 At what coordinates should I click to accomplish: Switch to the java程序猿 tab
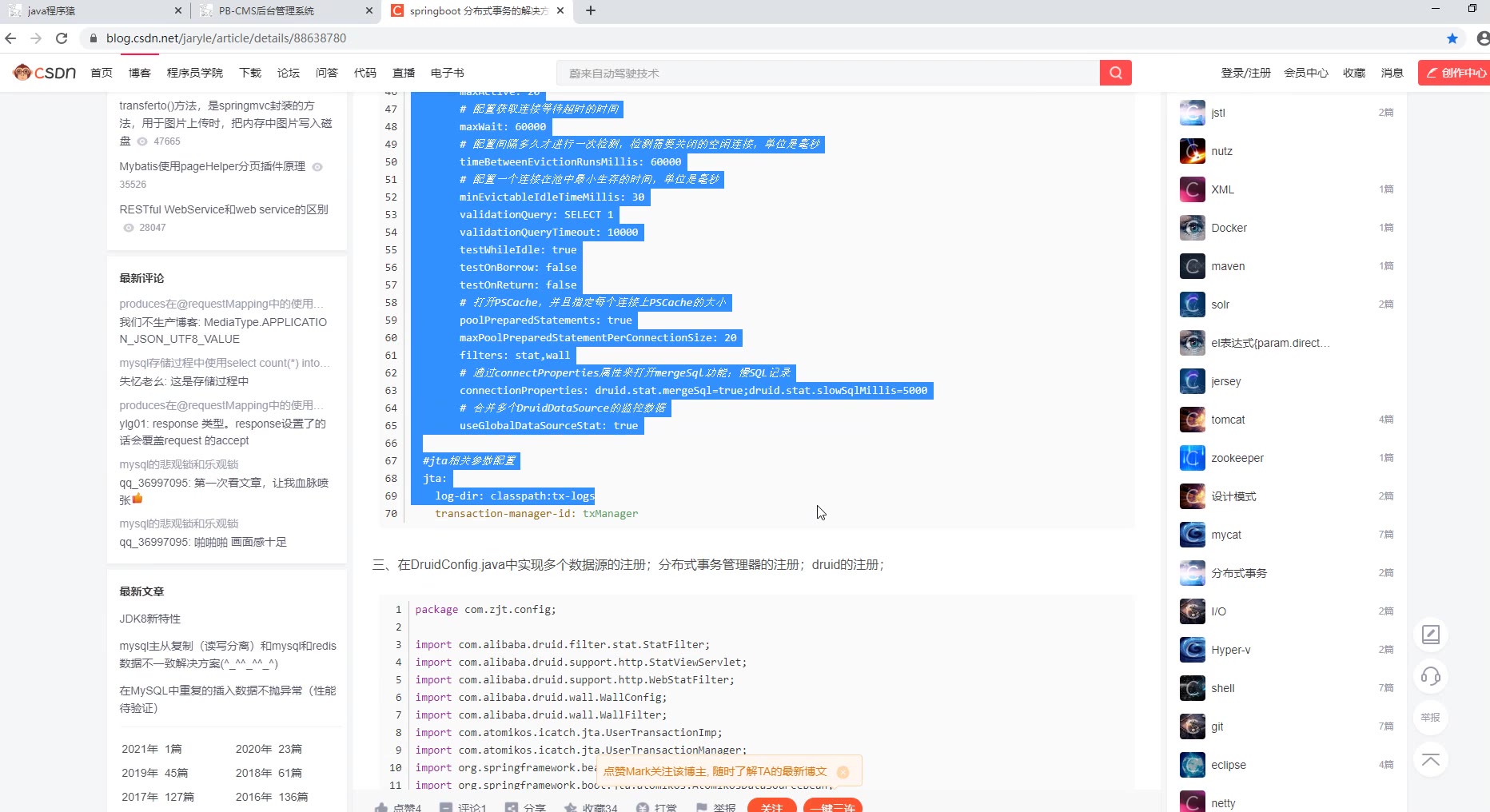pos(94,10)
